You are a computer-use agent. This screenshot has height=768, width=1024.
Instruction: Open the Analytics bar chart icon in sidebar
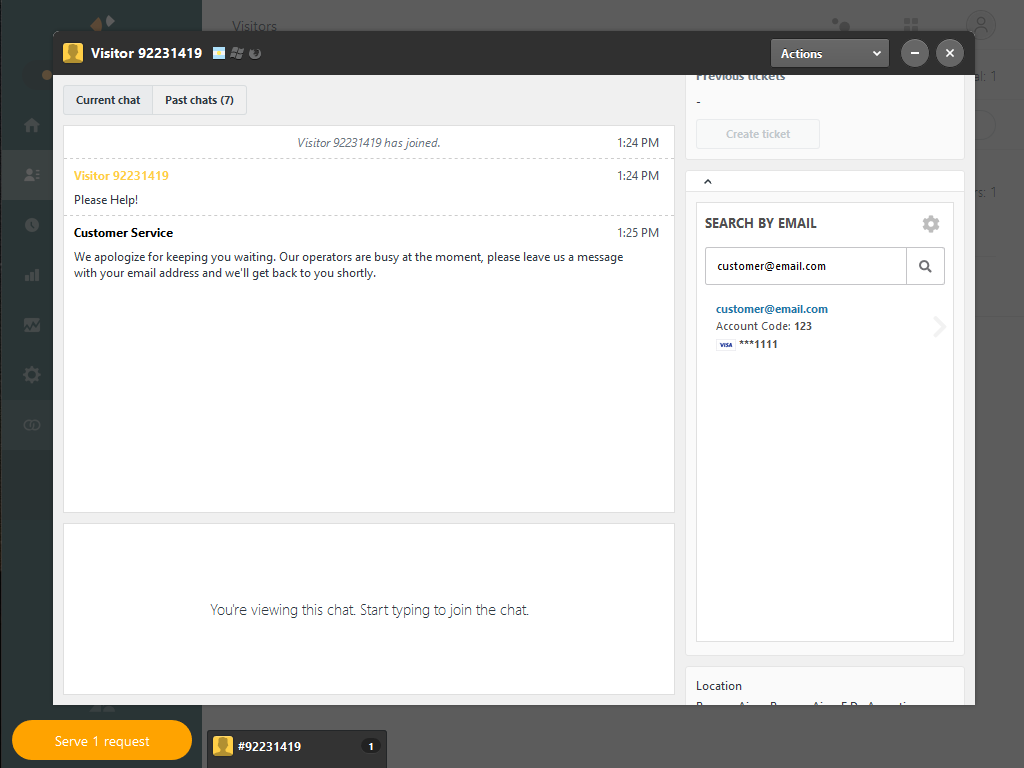pyautogui.click(x=32, y=275)
